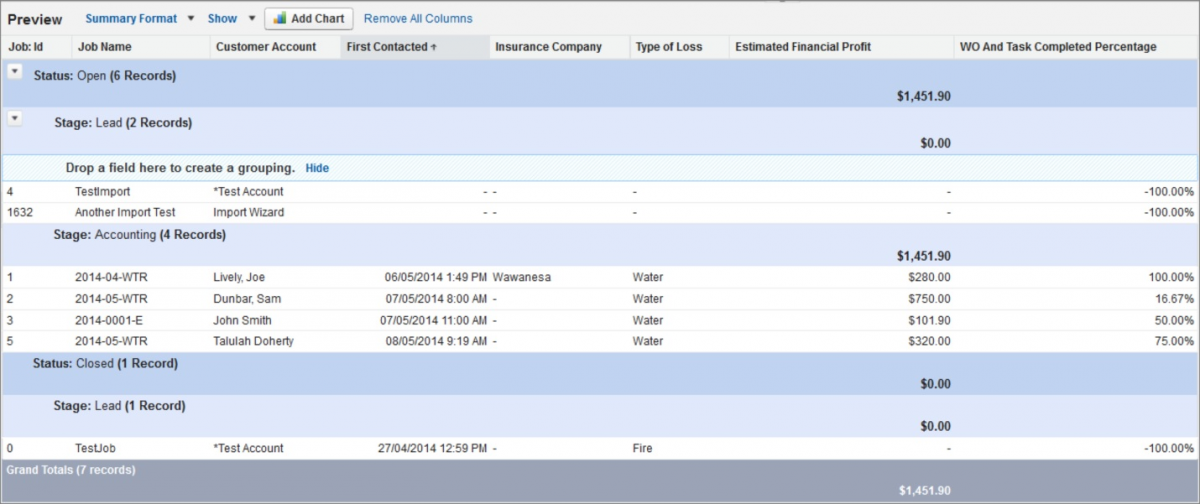Select the 2014-04-WTR job row

(111, 277)
